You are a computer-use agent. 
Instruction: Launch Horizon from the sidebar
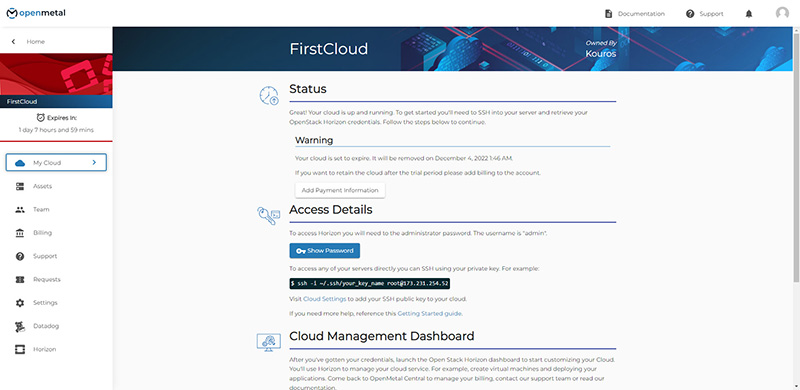44,349
